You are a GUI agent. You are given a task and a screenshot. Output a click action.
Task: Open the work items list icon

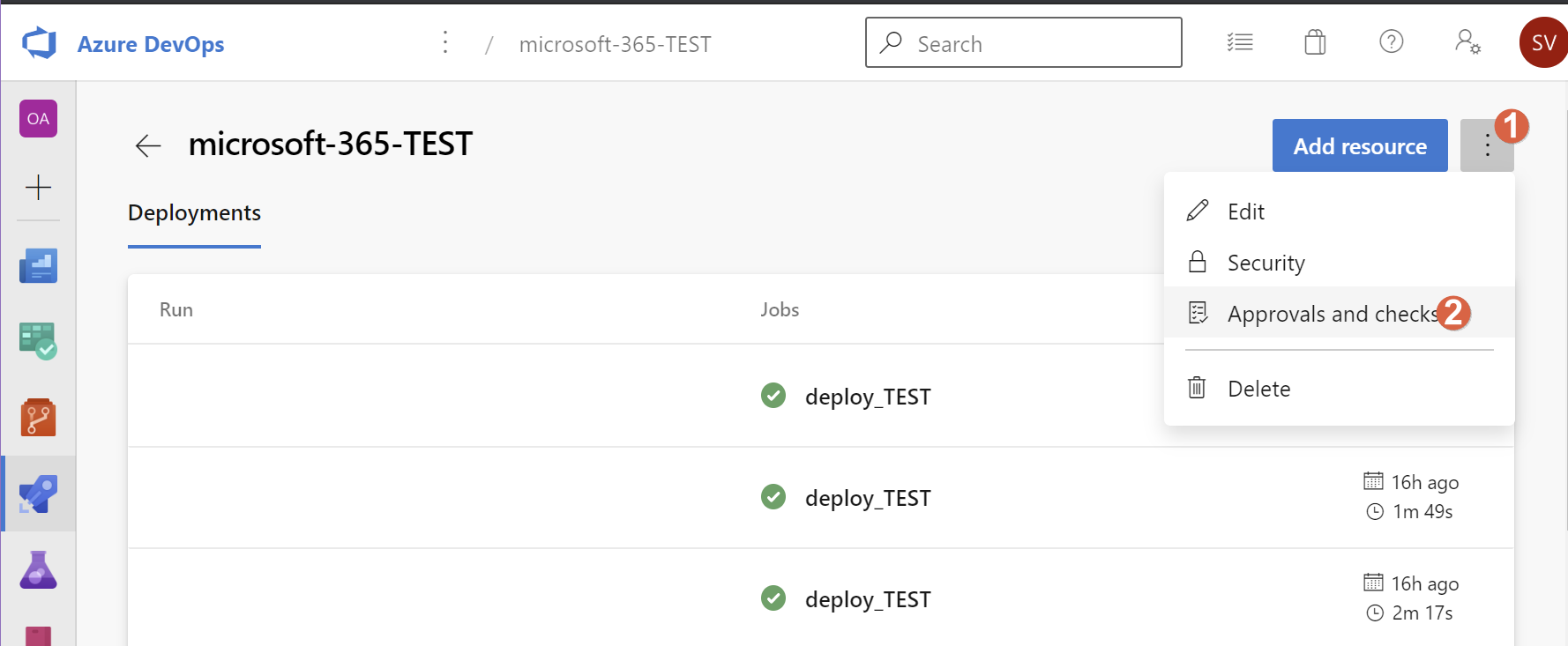coord(1240,42)
